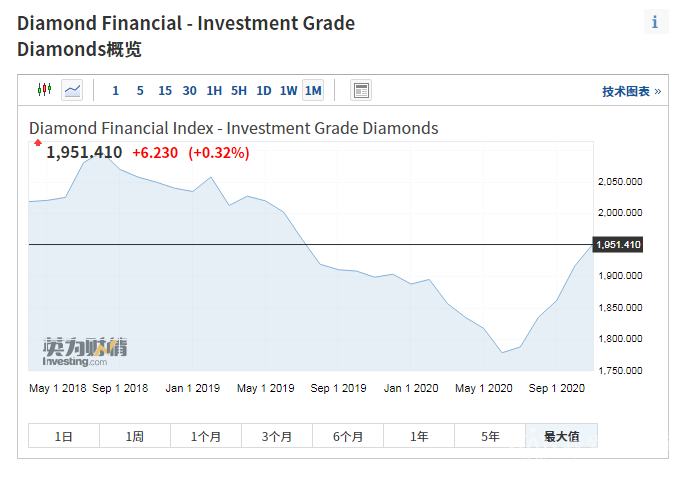Viewport: 684px width, 477px height.
Task: Click the Investing.com watermark logo
Action: (x=85, y=350)
